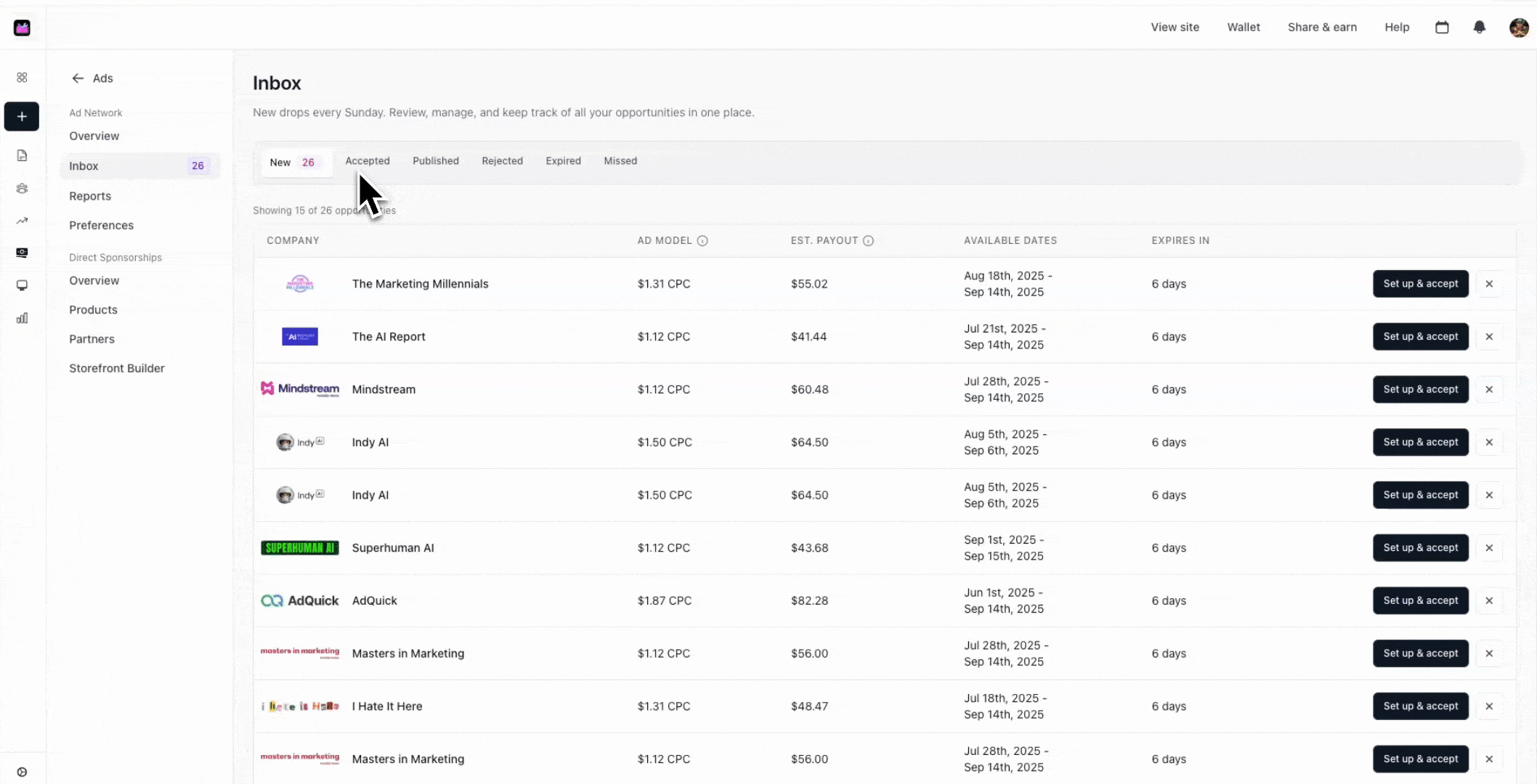The image size is (1537, 784).
Task: Open the Help link
Action: [x=1397, y=28]
